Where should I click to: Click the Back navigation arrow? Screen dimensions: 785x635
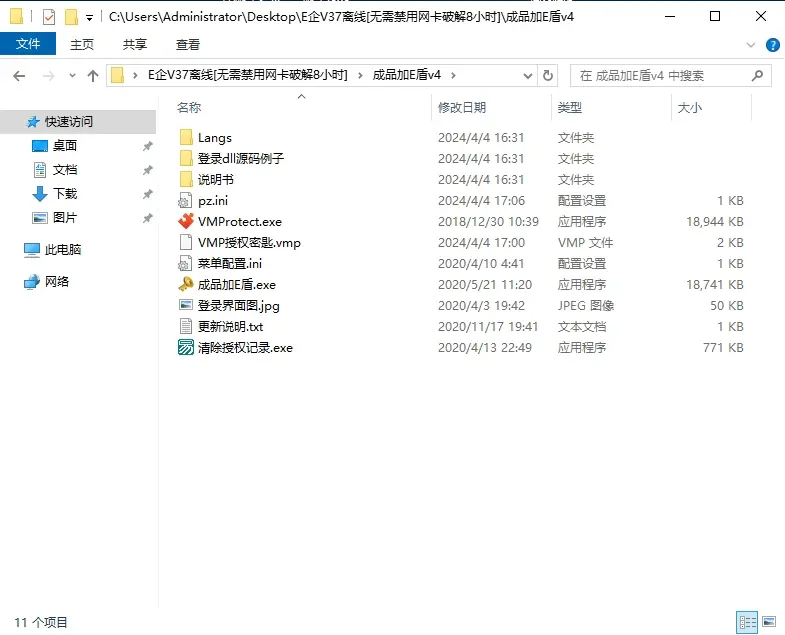click(x=19, y=76)
